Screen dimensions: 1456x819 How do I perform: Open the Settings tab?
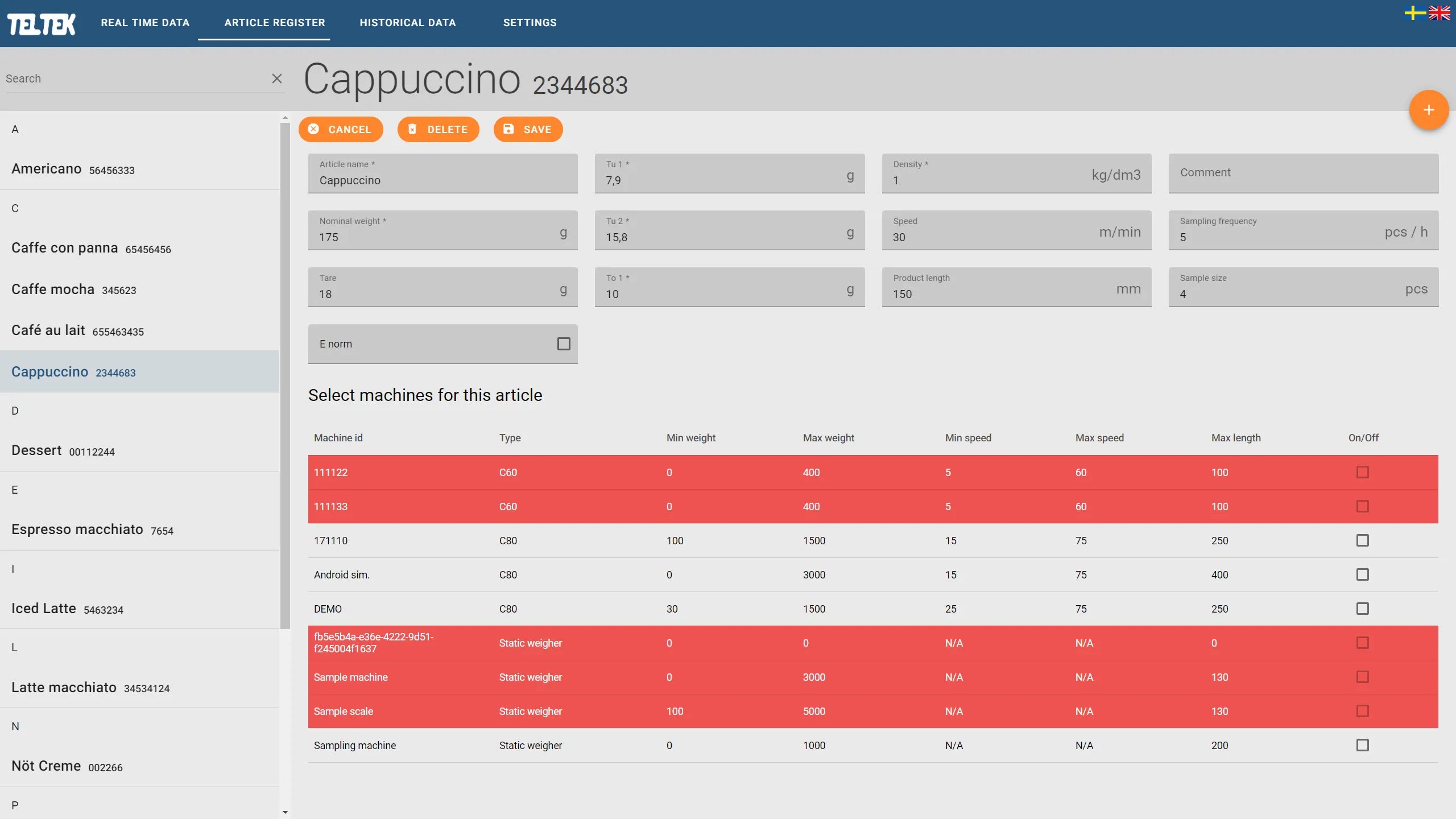[530, 23]
